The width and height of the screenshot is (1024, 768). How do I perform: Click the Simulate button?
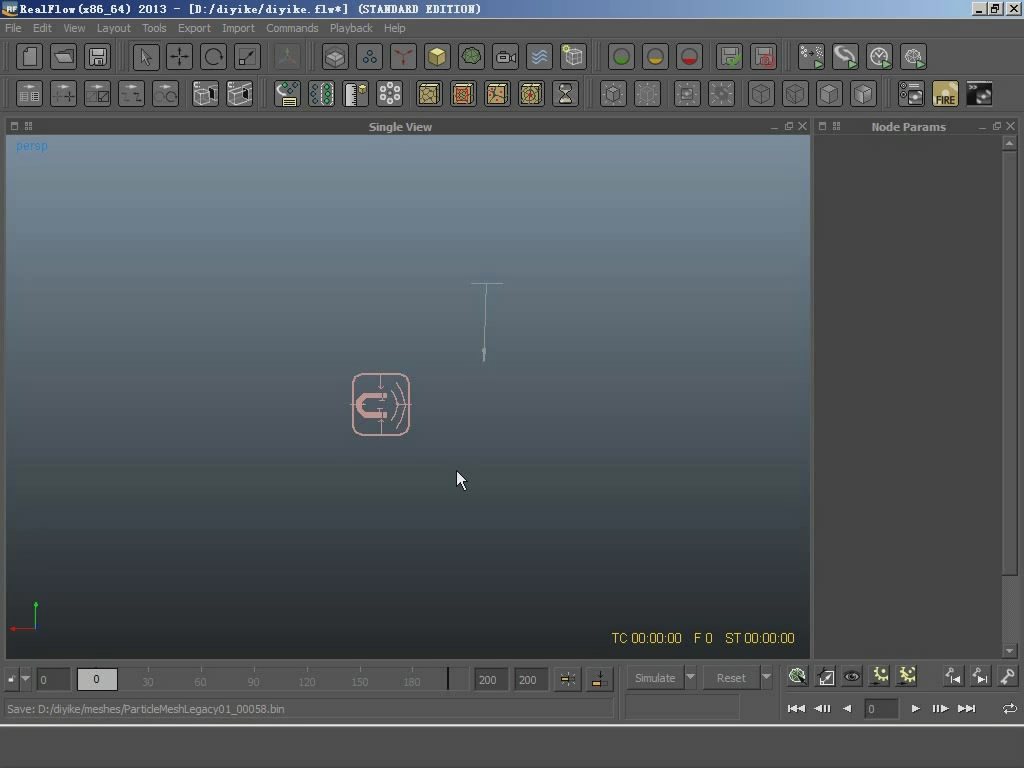click(x=655, y=678)
